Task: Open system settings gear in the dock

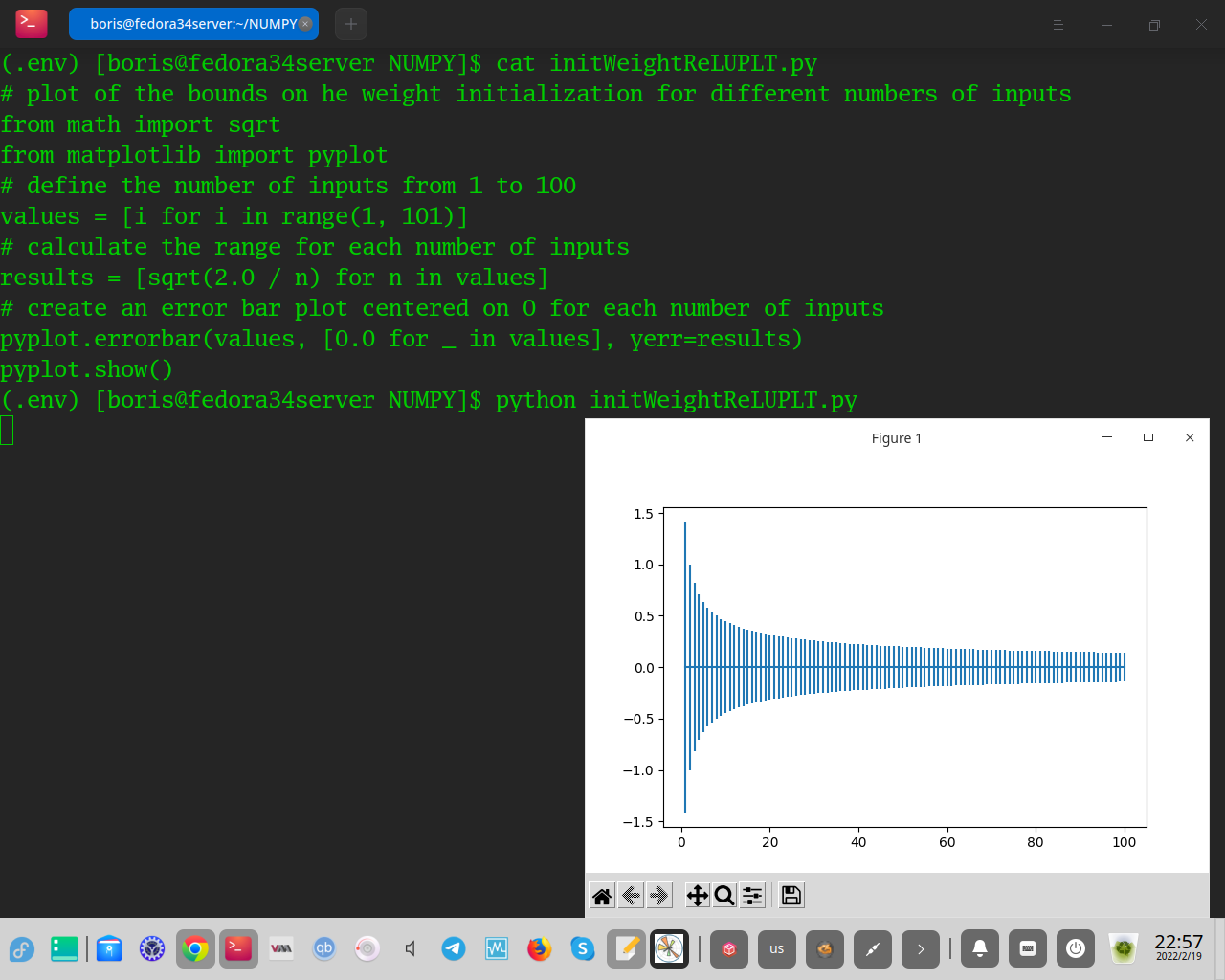Action: coord(152,949)
